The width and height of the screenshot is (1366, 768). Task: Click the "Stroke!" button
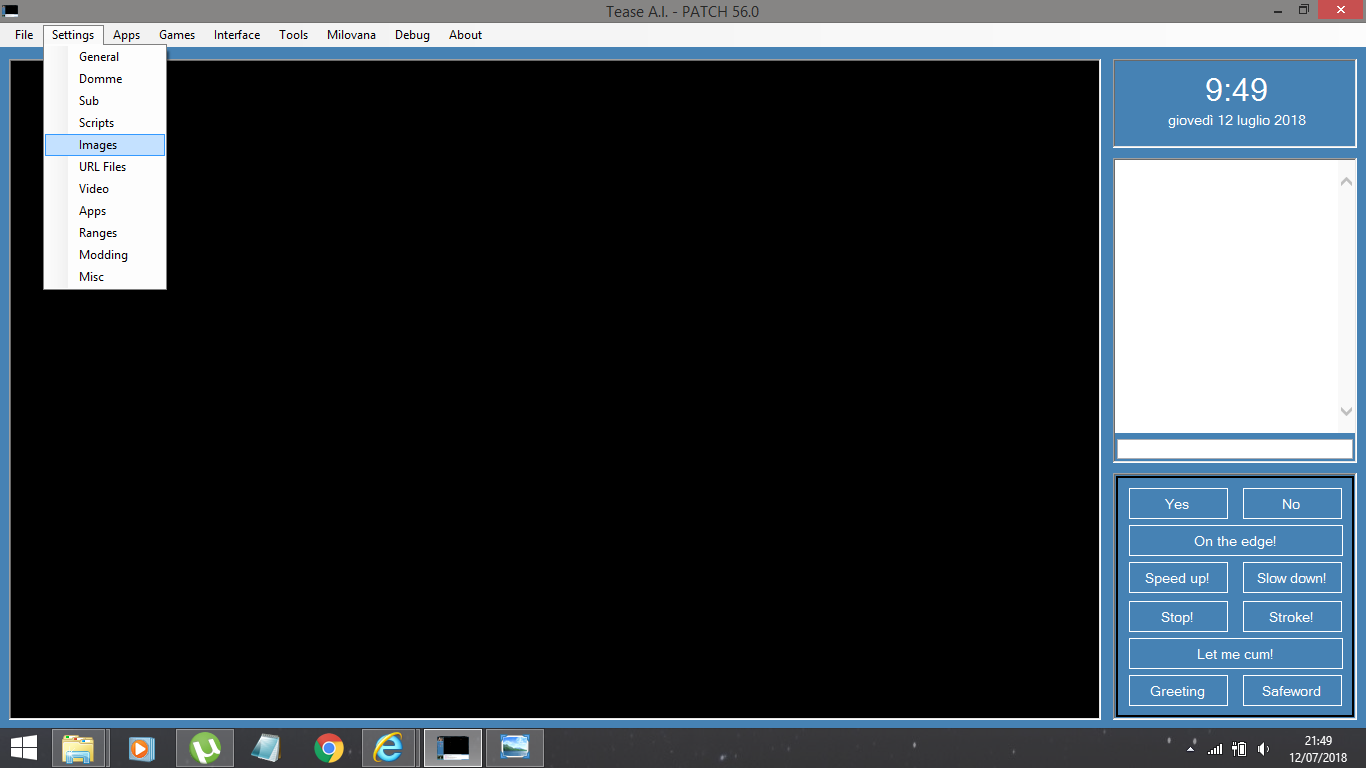pyautogui.click(x=1292, y=617)
